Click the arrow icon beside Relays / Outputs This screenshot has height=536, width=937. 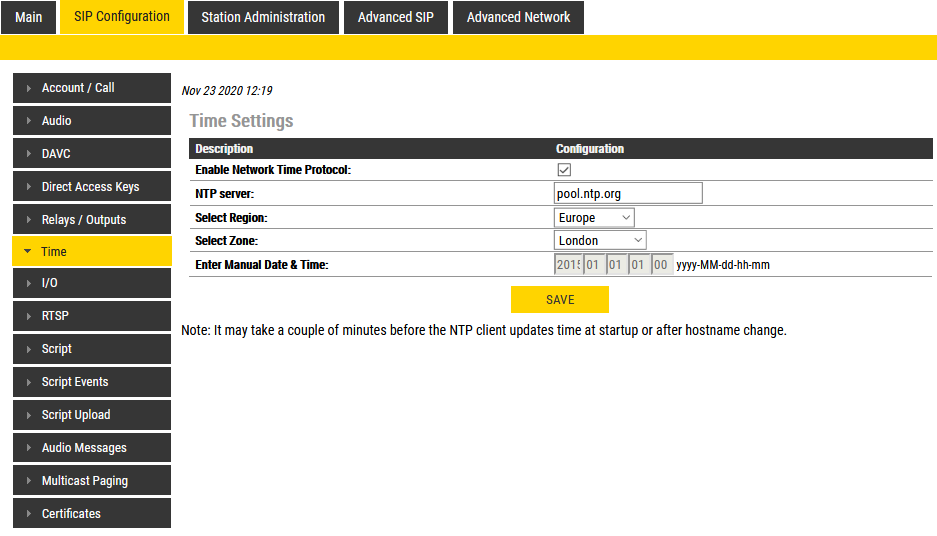29,220
